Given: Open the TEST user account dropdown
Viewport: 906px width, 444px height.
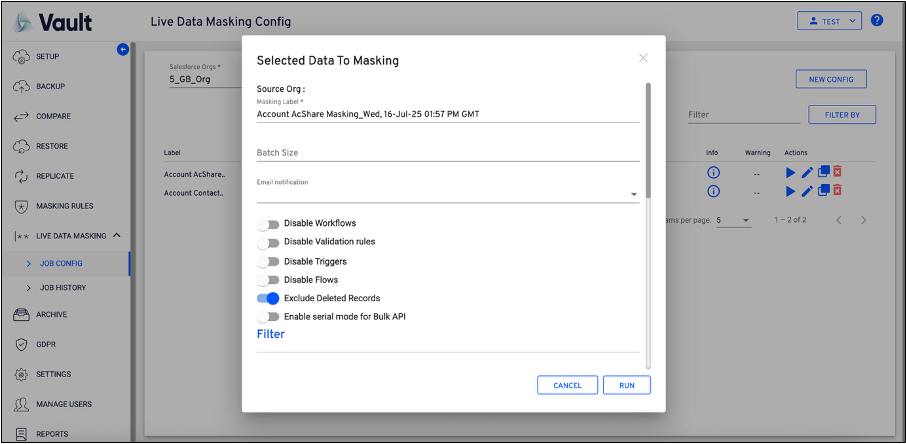Looking at the screenshot, I should point(829,20).
